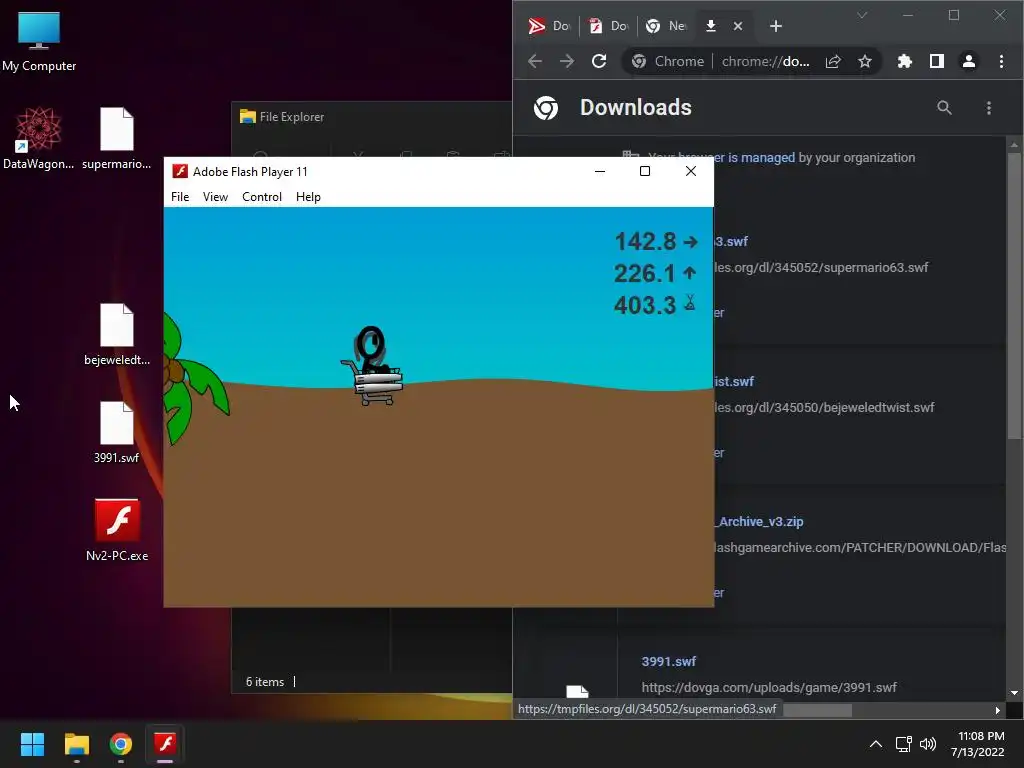Viewport: 1024px width, 768px height.
Task: Click the Chrome address bar
Action: 751,61
